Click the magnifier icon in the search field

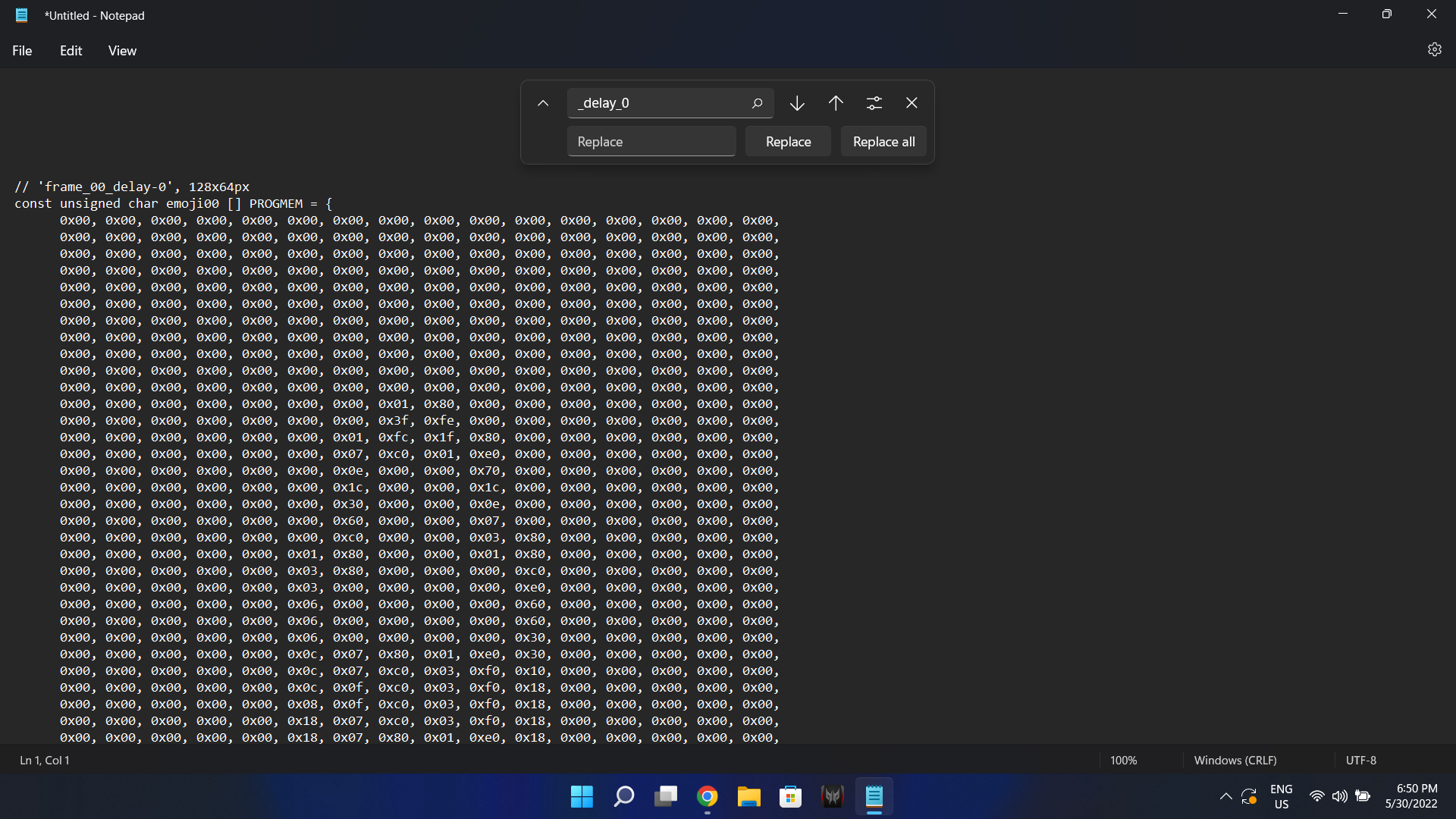click(x=758, y=102)
